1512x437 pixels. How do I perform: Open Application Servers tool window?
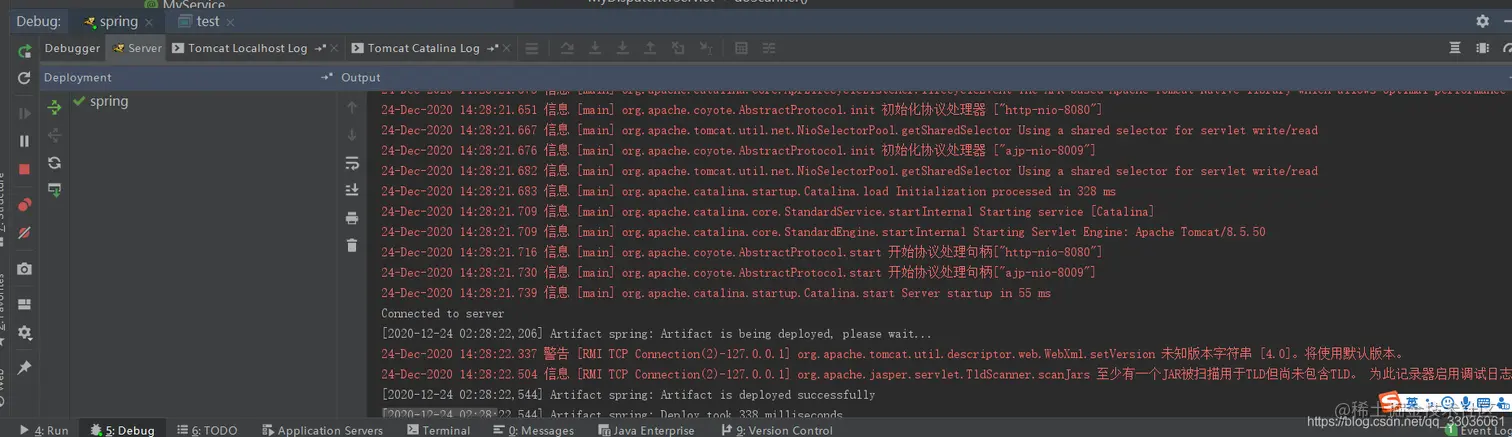point(322,430)
